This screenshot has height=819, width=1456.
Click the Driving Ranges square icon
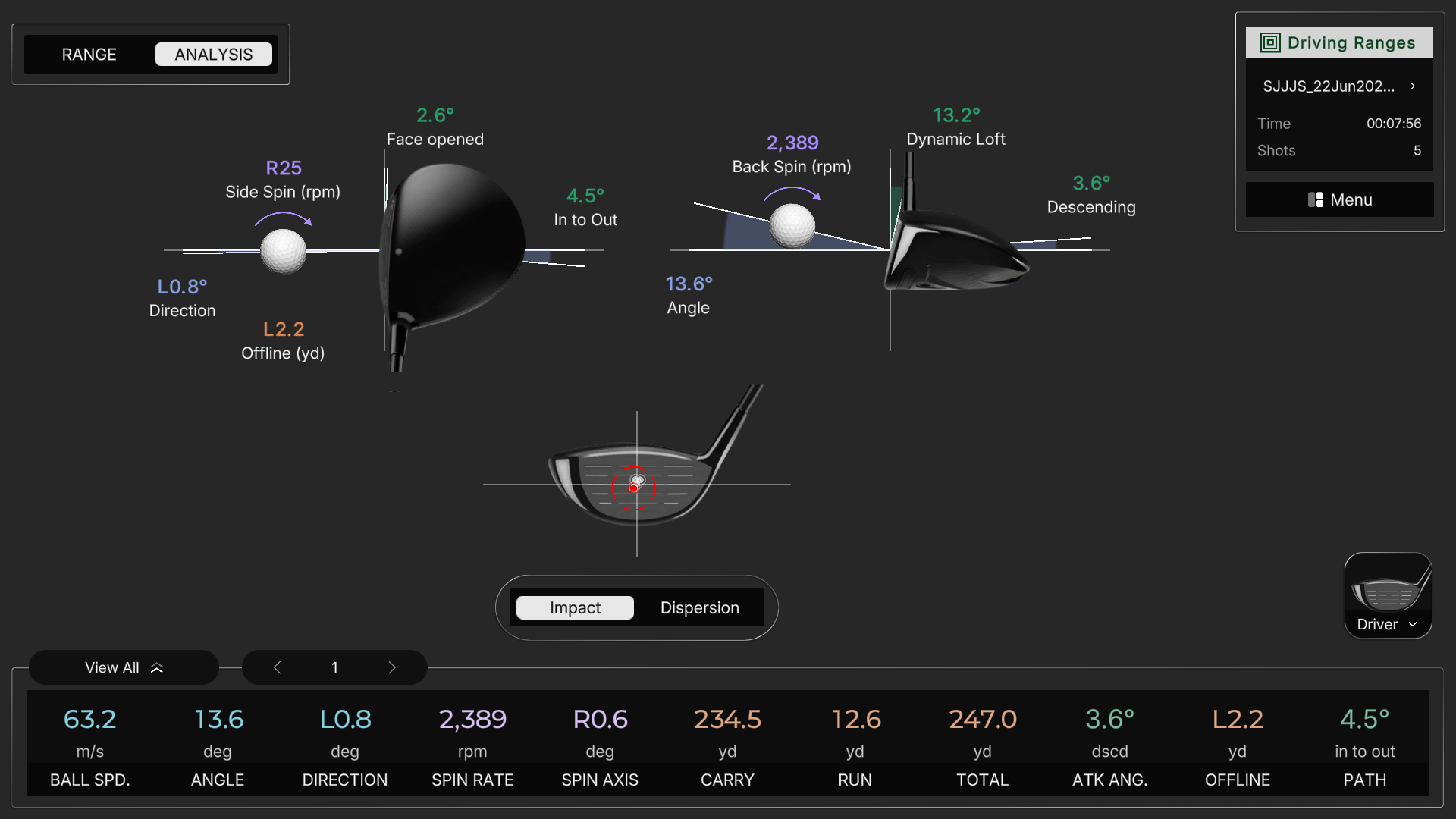pyautogui.click(x=1270, y=42)
